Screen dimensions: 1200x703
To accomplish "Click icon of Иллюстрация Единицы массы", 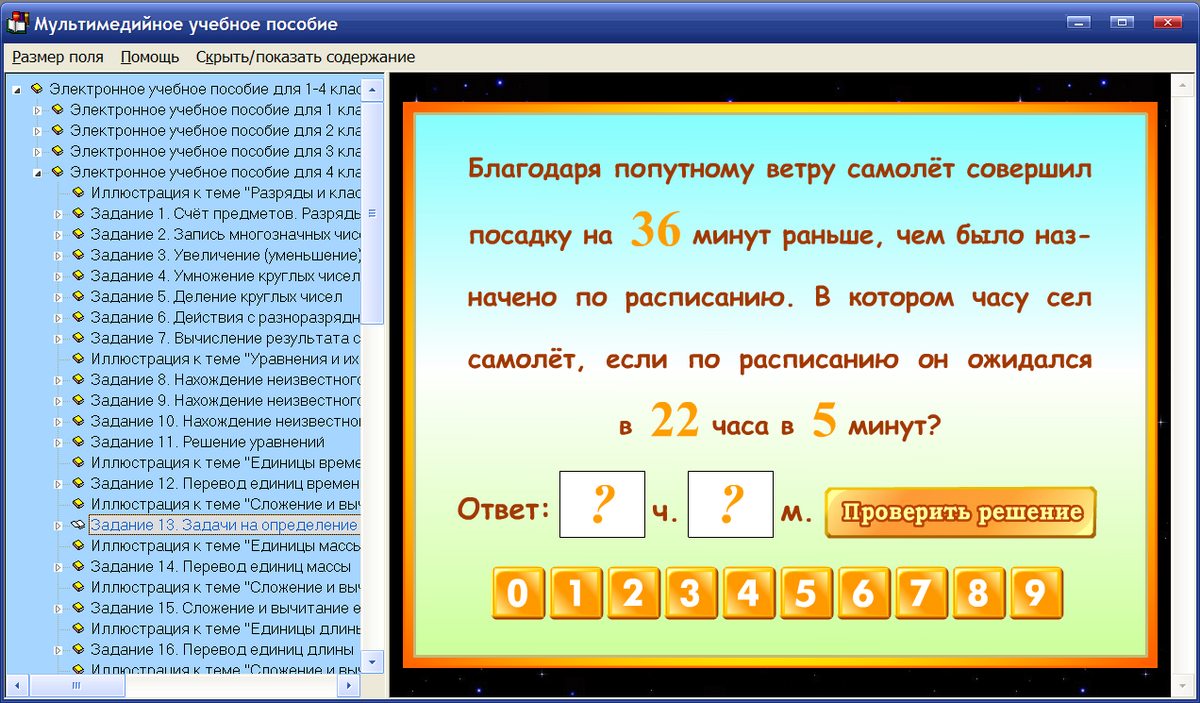I will coord(78,546).
